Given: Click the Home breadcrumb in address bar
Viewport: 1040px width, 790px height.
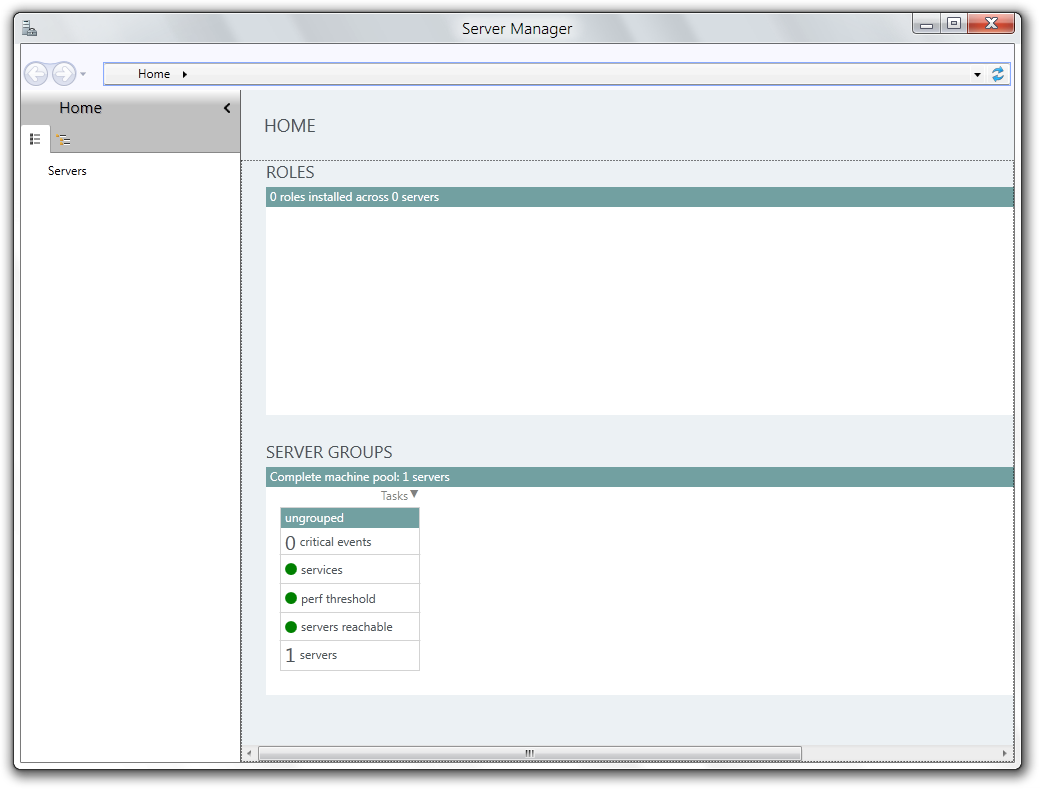Looking at the screenshot, I should pyautogui.click(x=154, y=74).
